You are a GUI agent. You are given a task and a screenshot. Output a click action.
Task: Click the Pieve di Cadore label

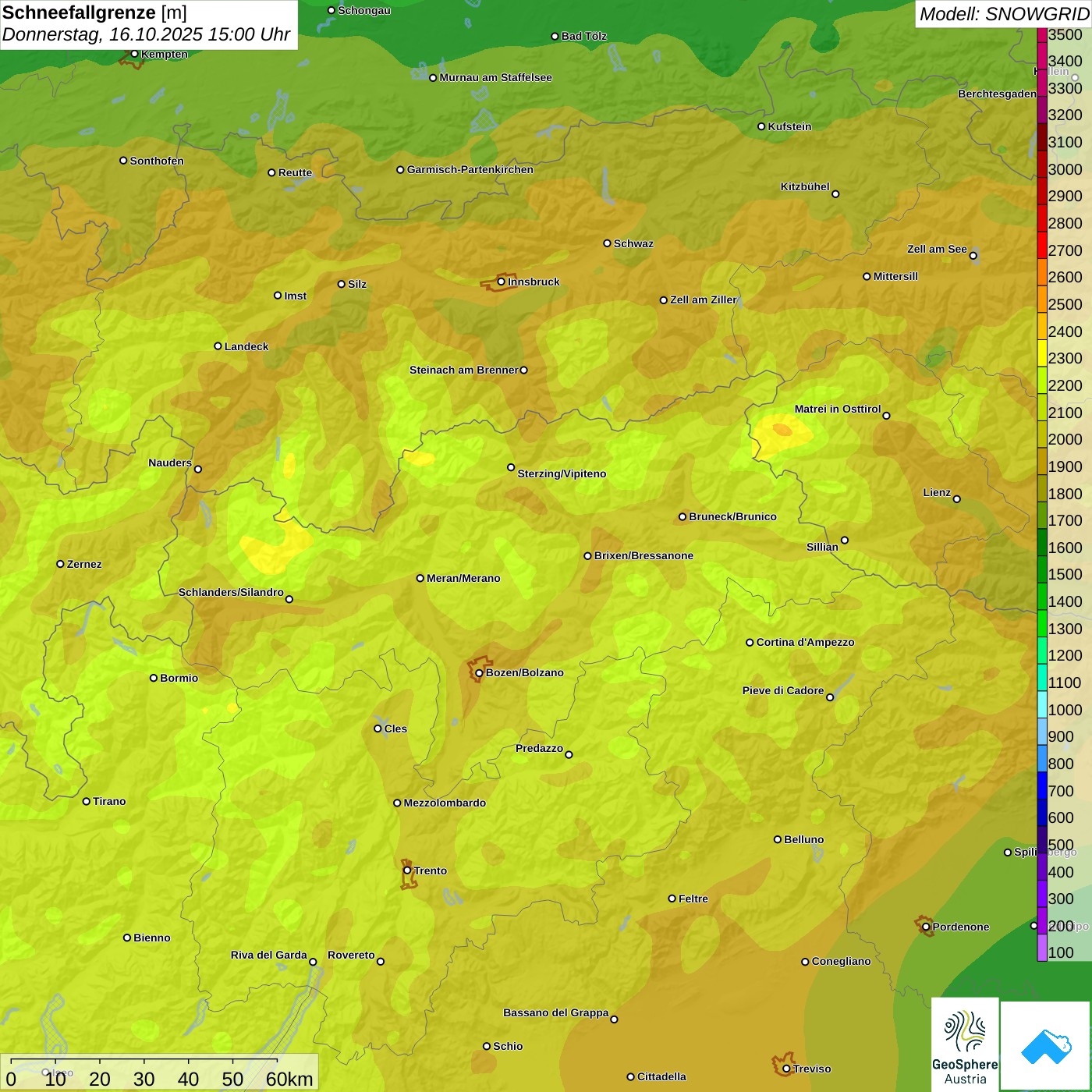[x=783, y=690]
